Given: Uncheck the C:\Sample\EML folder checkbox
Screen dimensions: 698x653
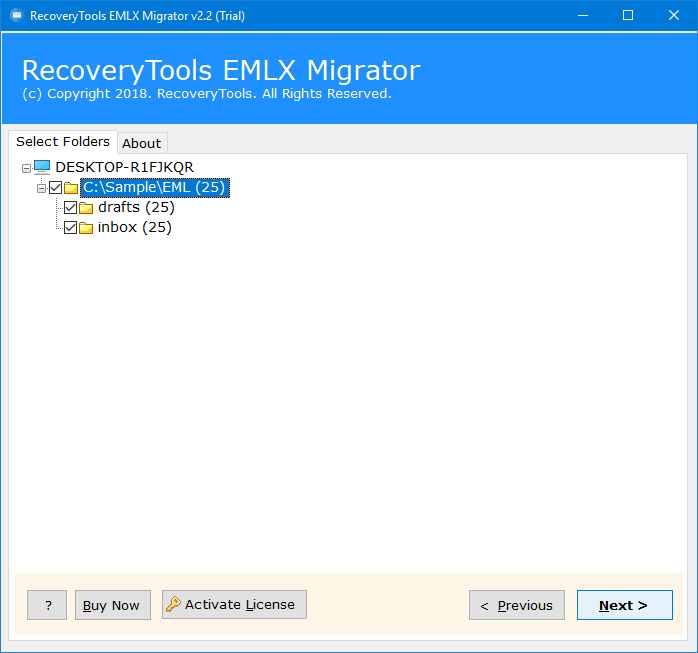Looking at the screenshot, I should pos(56,187).
